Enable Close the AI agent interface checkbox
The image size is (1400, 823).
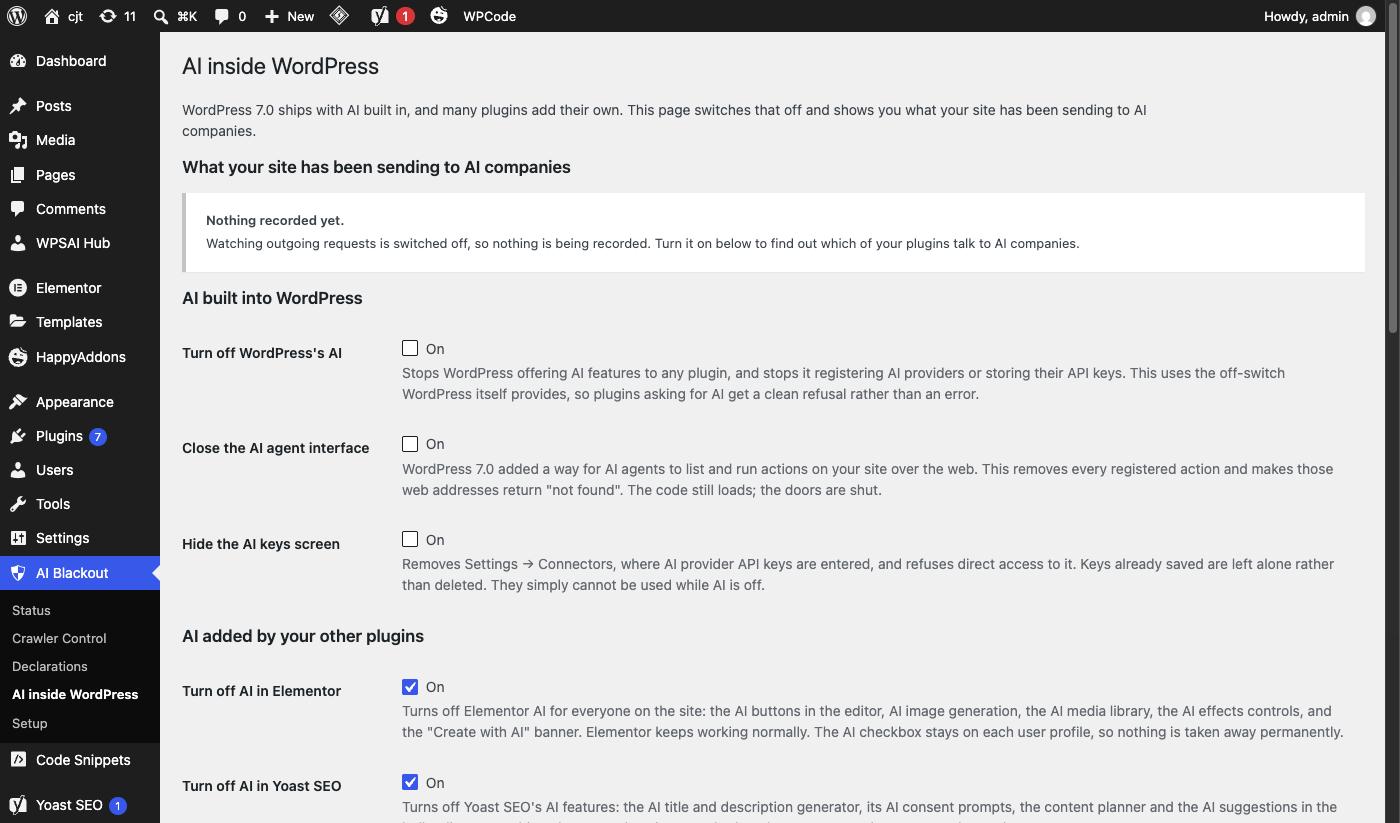click(410, 443)
